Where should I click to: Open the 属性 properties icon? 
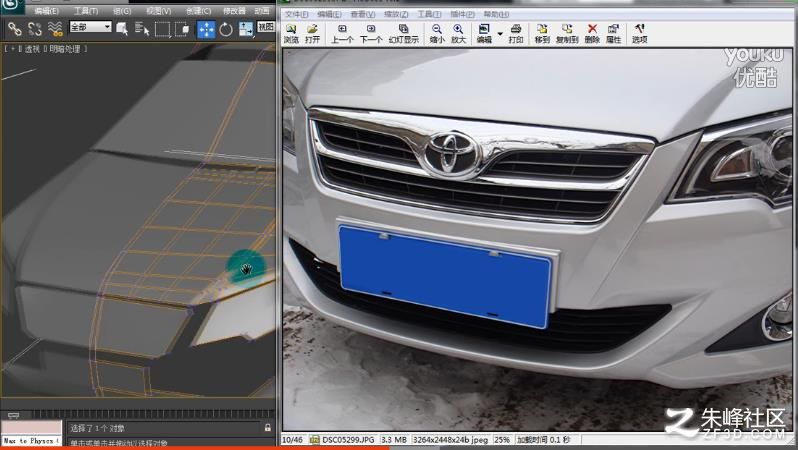click(x=613, y=34)
